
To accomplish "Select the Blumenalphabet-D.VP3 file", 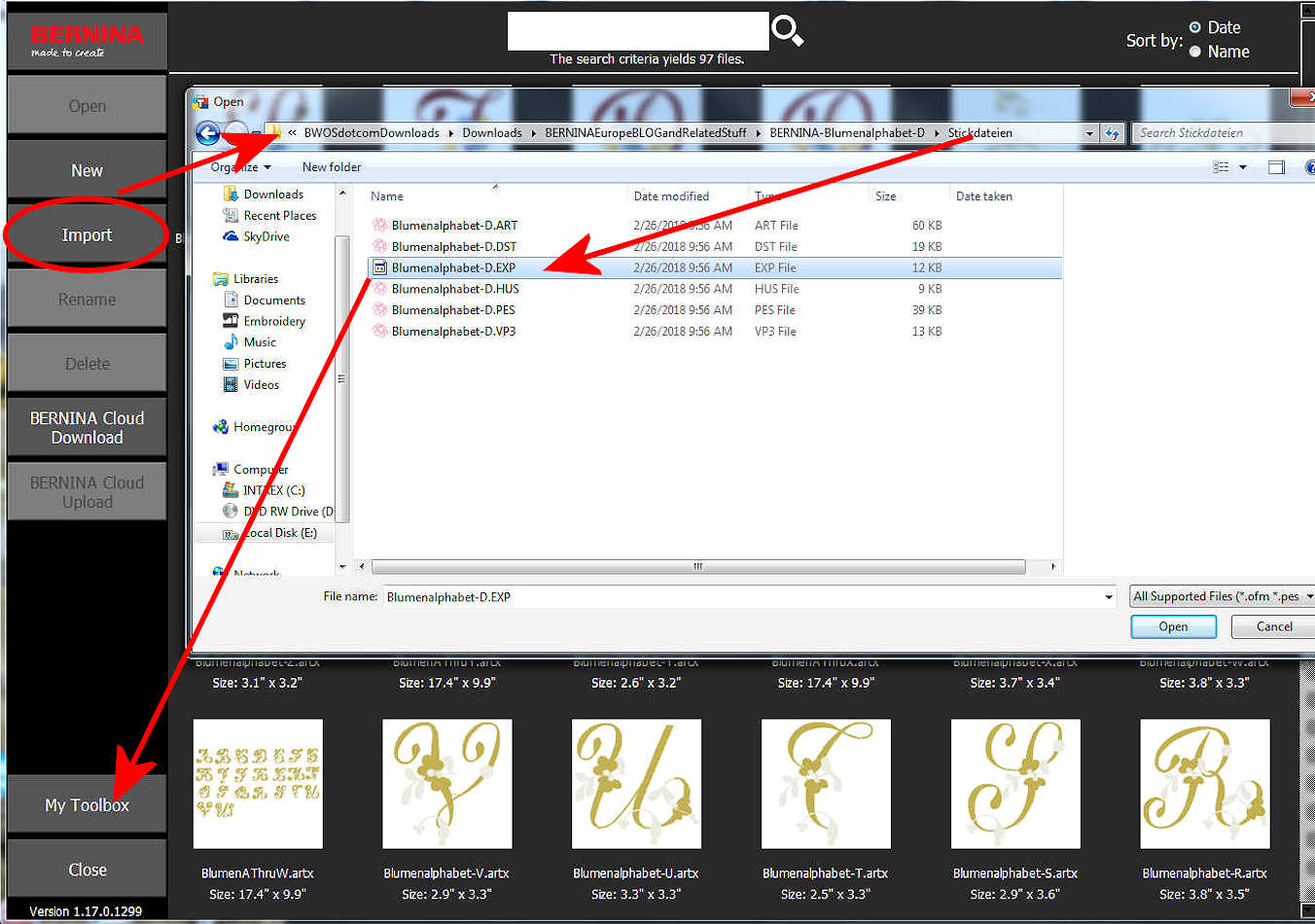I will [x=453, y=332].
